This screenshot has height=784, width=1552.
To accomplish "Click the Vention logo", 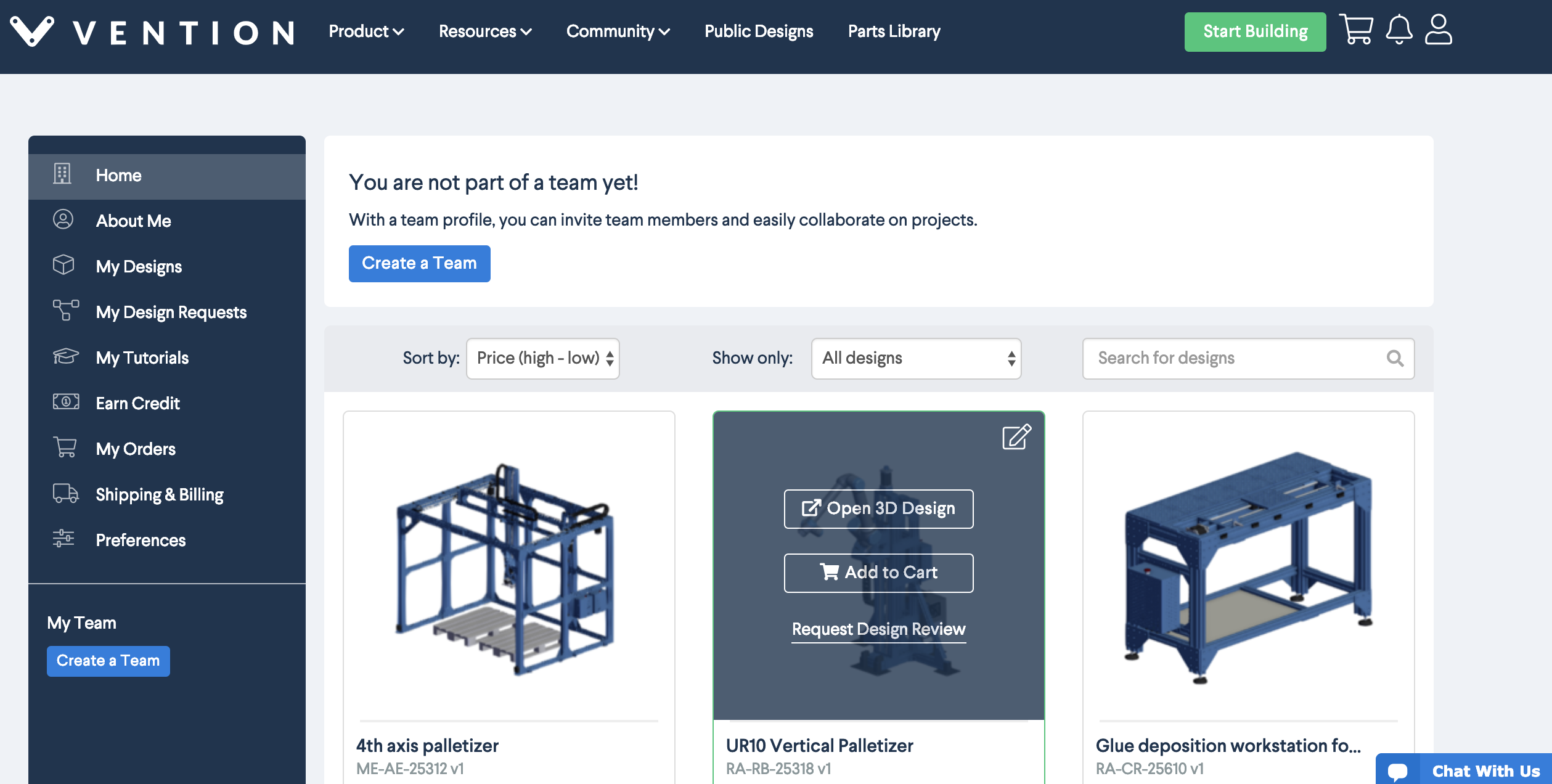I will (152, 32).
